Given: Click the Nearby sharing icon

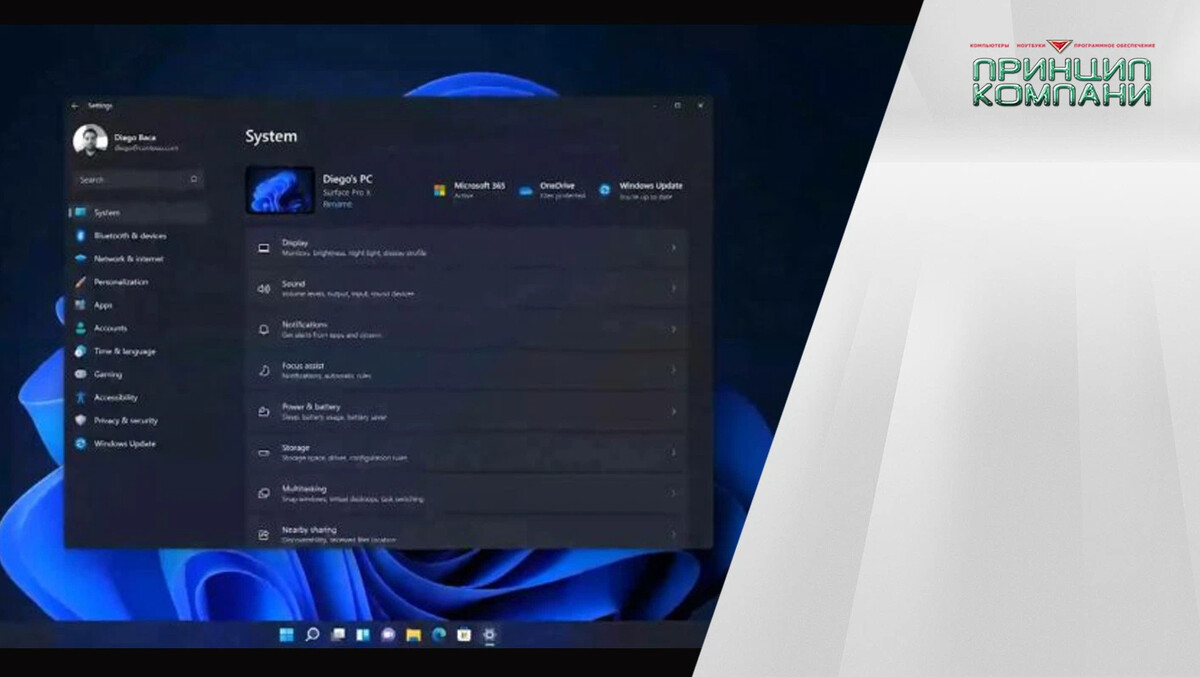Looking at the screenshot, I should pyautogui.click(x=264, y=534).
